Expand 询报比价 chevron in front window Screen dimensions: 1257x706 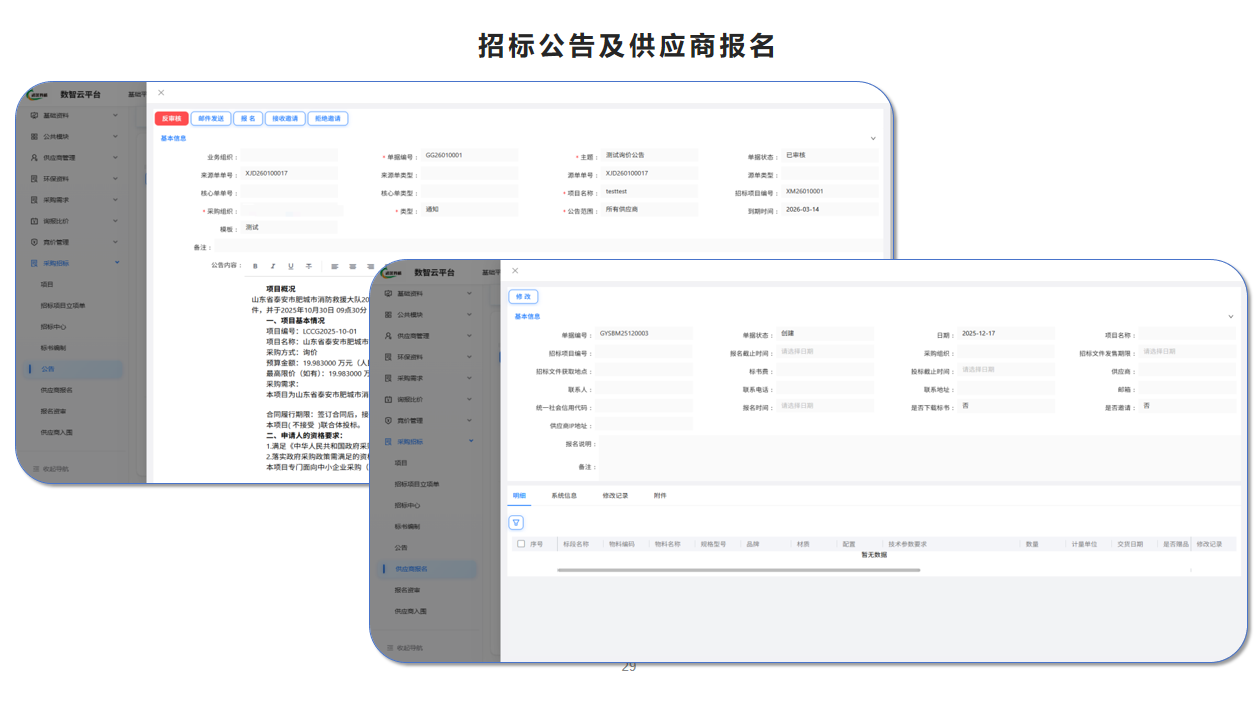click(x=470, y=399)
